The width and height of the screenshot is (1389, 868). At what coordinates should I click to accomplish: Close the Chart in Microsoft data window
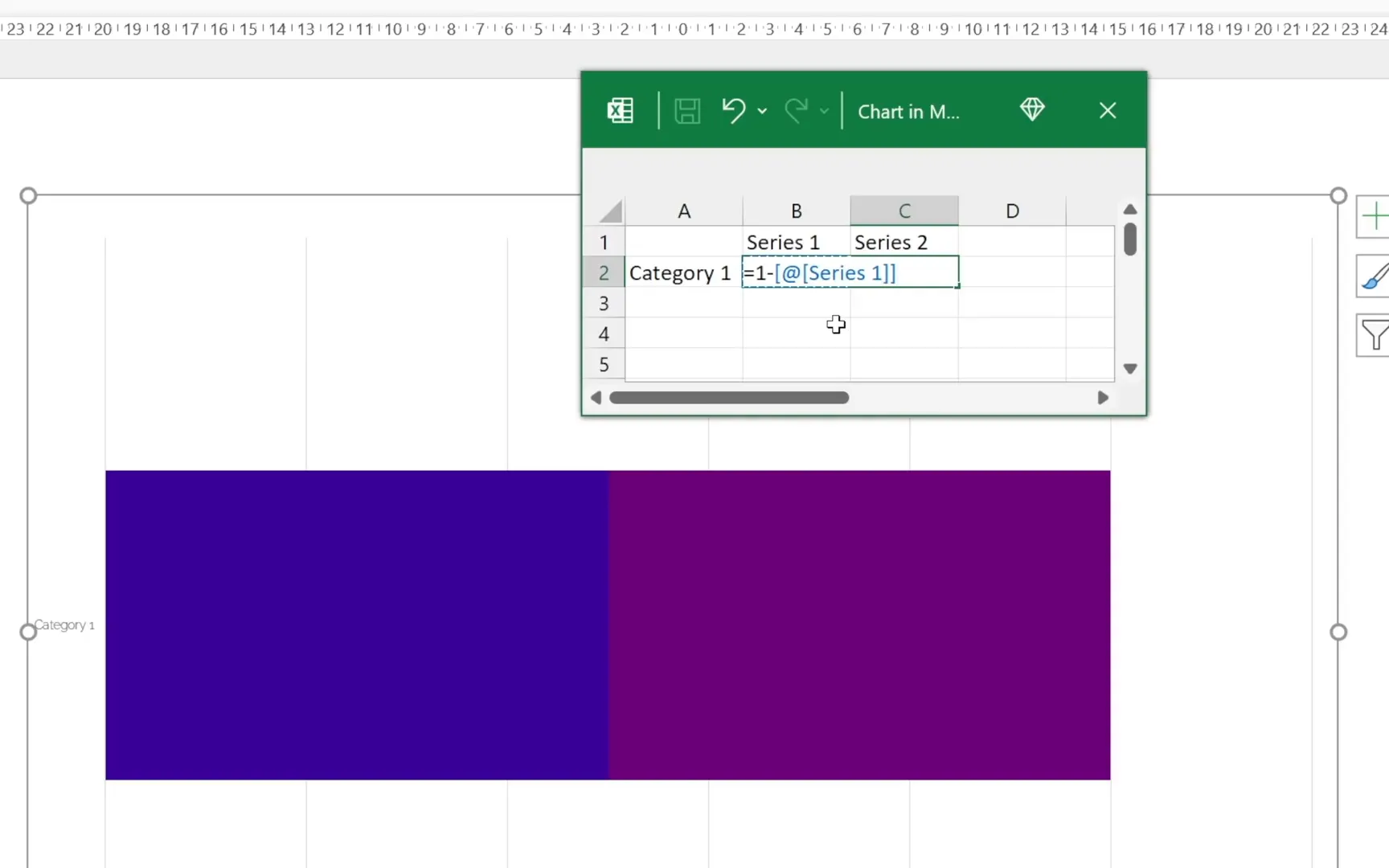(x=1108, y=110)
